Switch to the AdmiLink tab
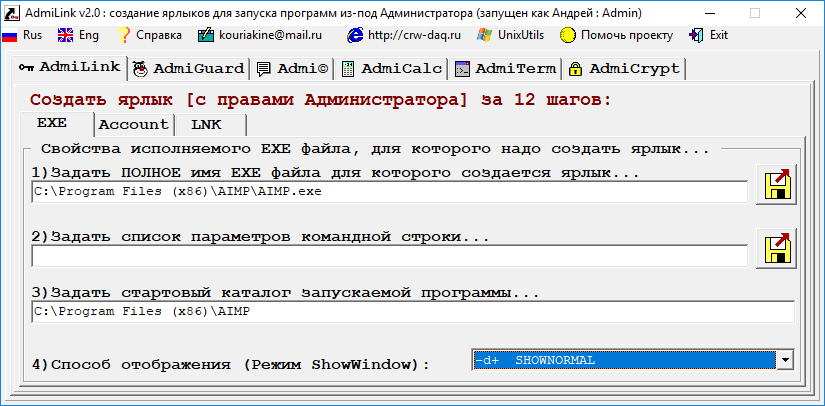825x406 pixels. [70, 67]
